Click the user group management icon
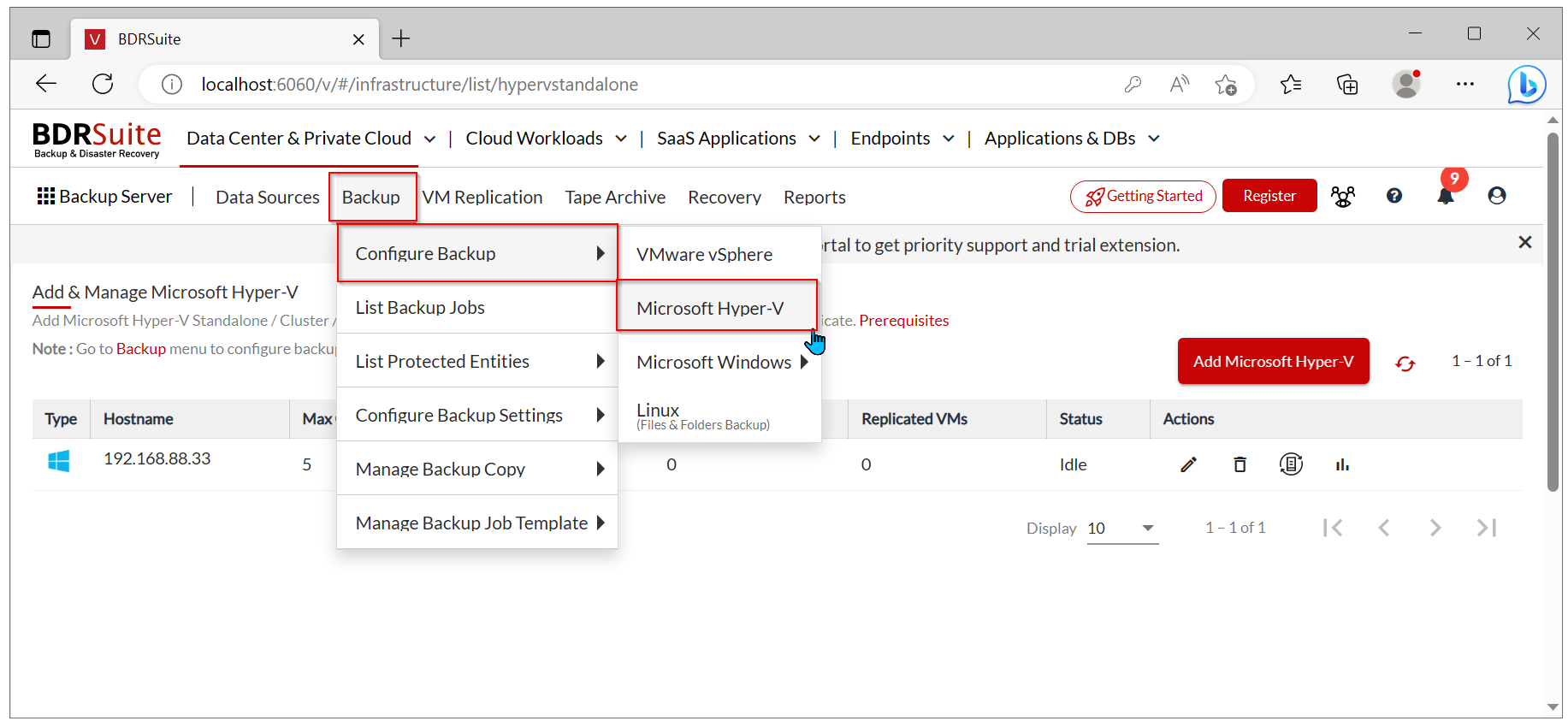The image size is (1568, 727). coord(1343,197)
